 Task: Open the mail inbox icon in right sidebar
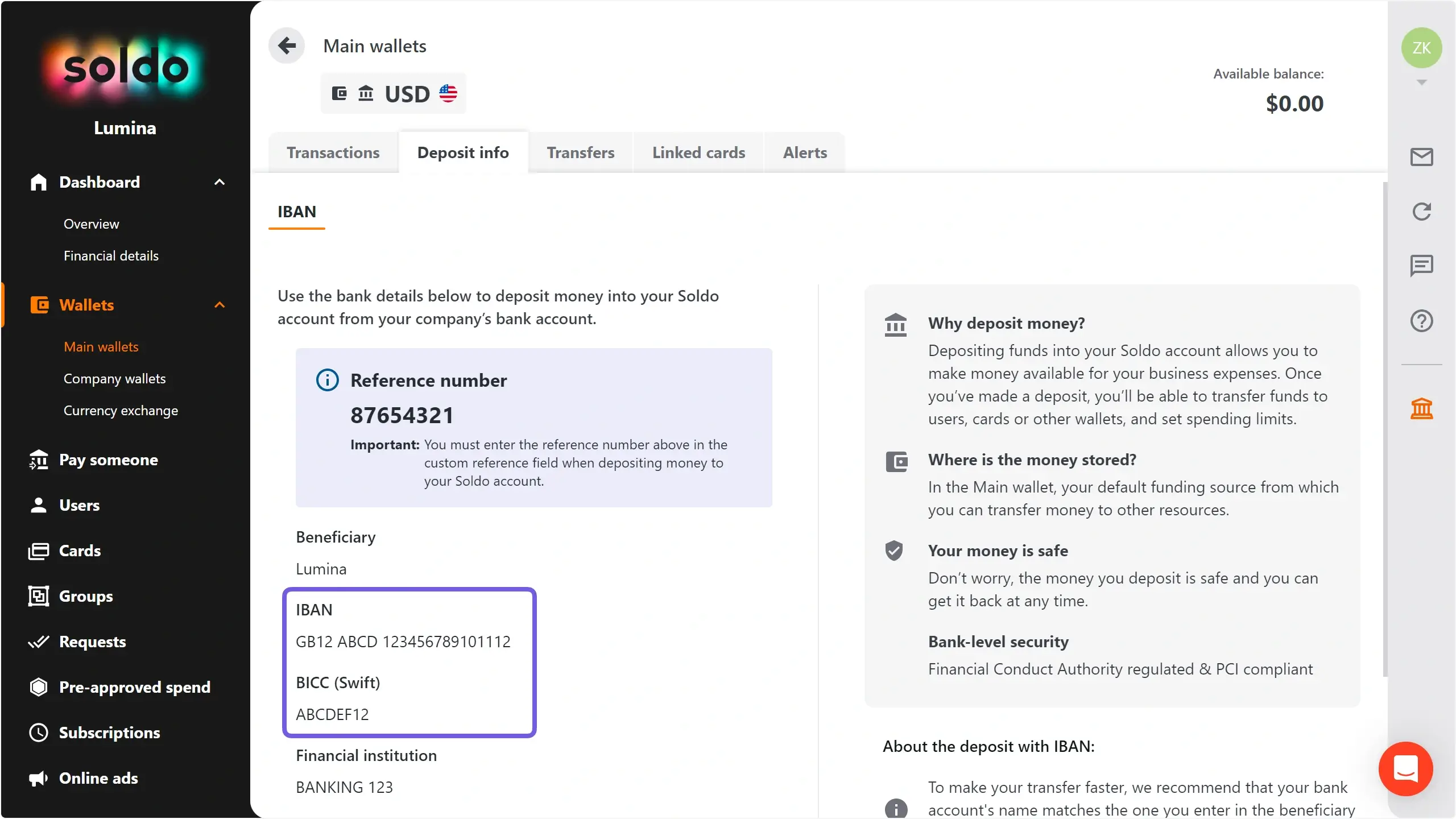pyautogui.click(x=1421, y=157)
